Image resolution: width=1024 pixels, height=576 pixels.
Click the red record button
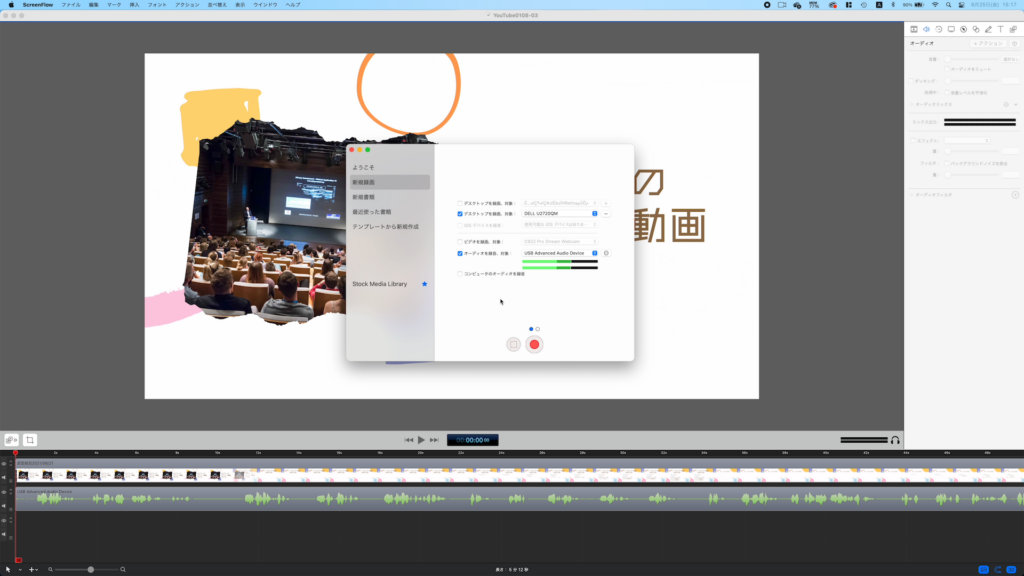[x=534, y=343]
